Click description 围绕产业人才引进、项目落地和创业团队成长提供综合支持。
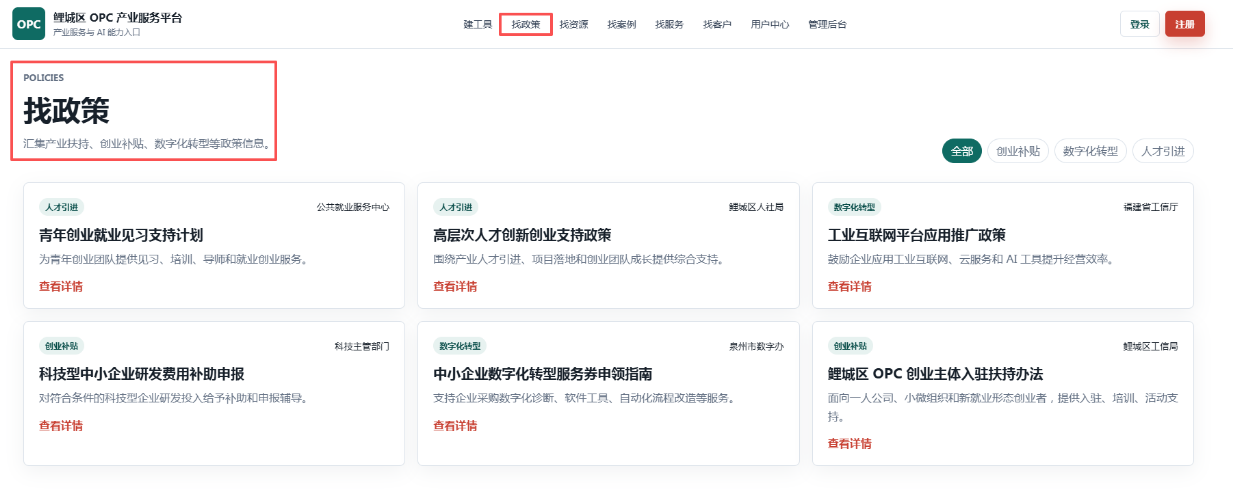The width and height of the screenshot is (1233, 499). click(578, 259)
